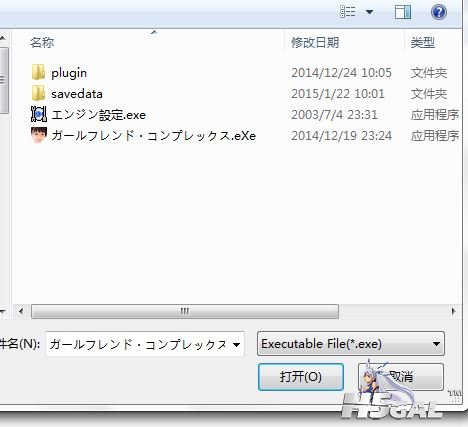Click 应用程序 type of ガールフレンド・コンプレックス.eXe row

(x=435, y=136)
